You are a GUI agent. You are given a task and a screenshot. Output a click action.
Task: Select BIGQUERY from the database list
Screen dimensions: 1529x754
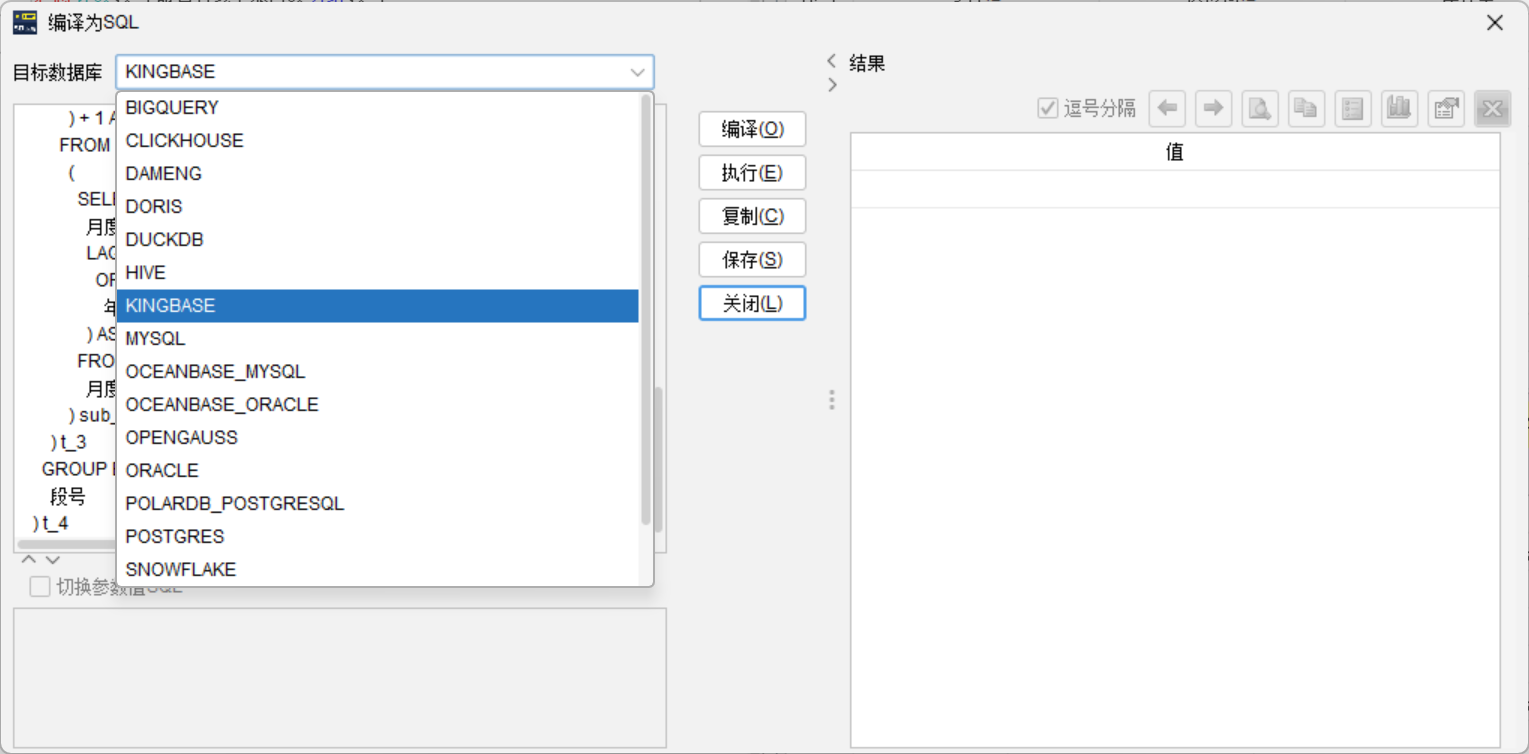378,108
